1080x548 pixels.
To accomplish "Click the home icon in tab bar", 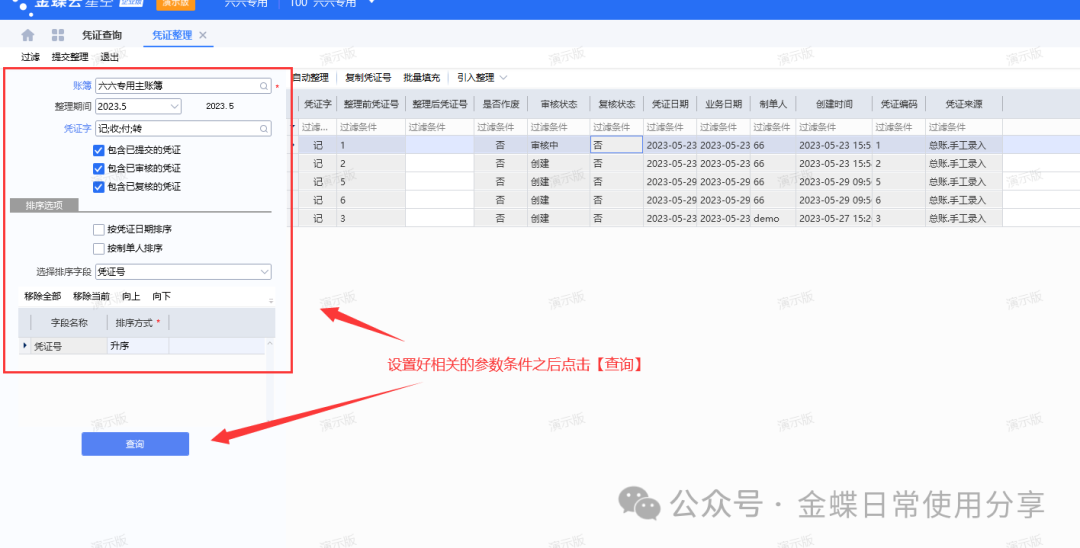I will [x=28, y=35].
